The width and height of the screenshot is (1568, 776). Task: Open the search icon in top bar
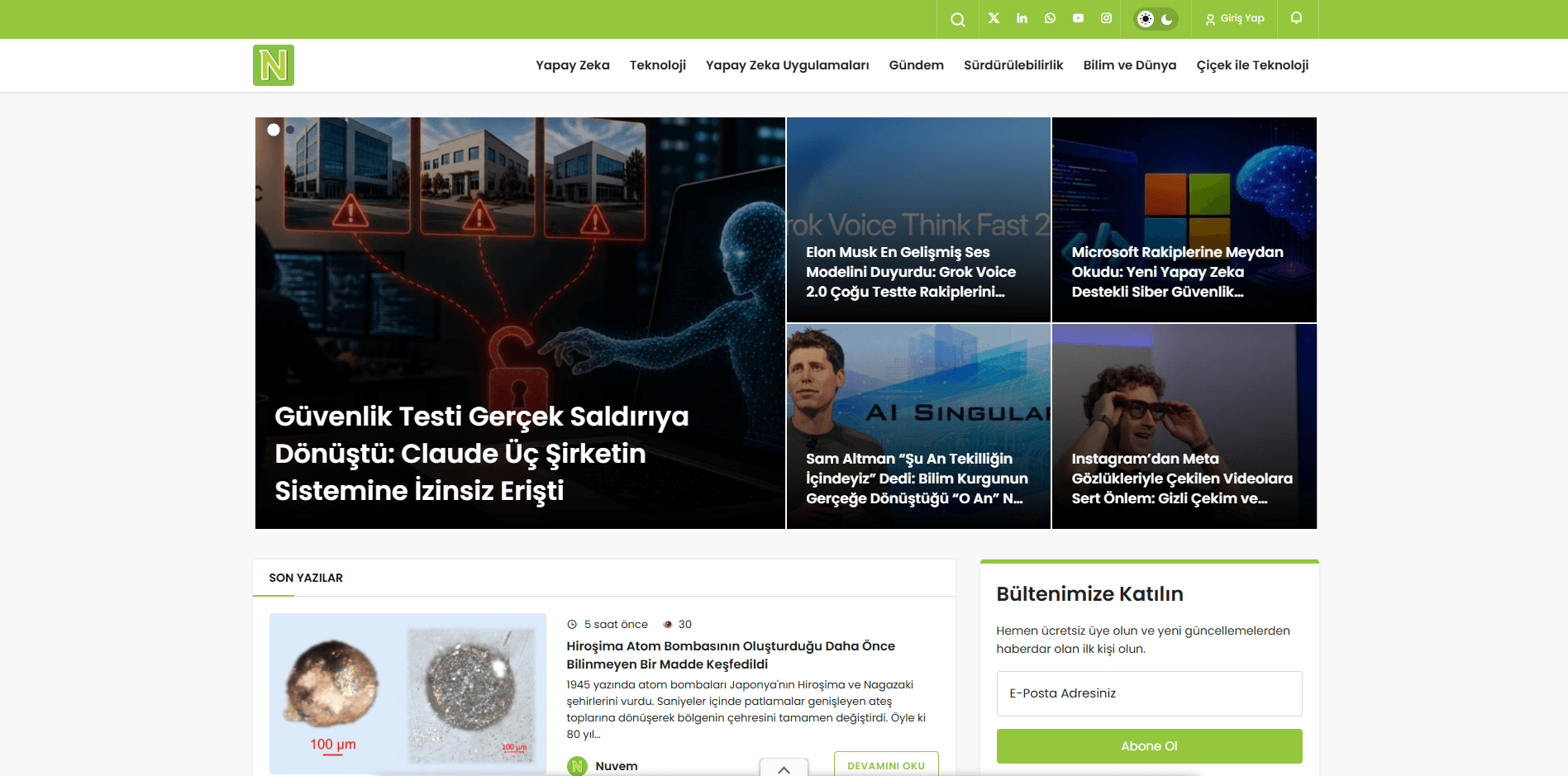957,19
